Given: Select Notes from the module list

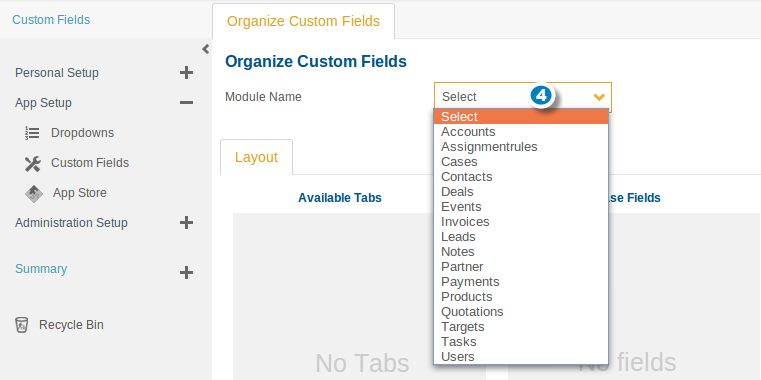Looking at the screenshot, I should [521, 252].
